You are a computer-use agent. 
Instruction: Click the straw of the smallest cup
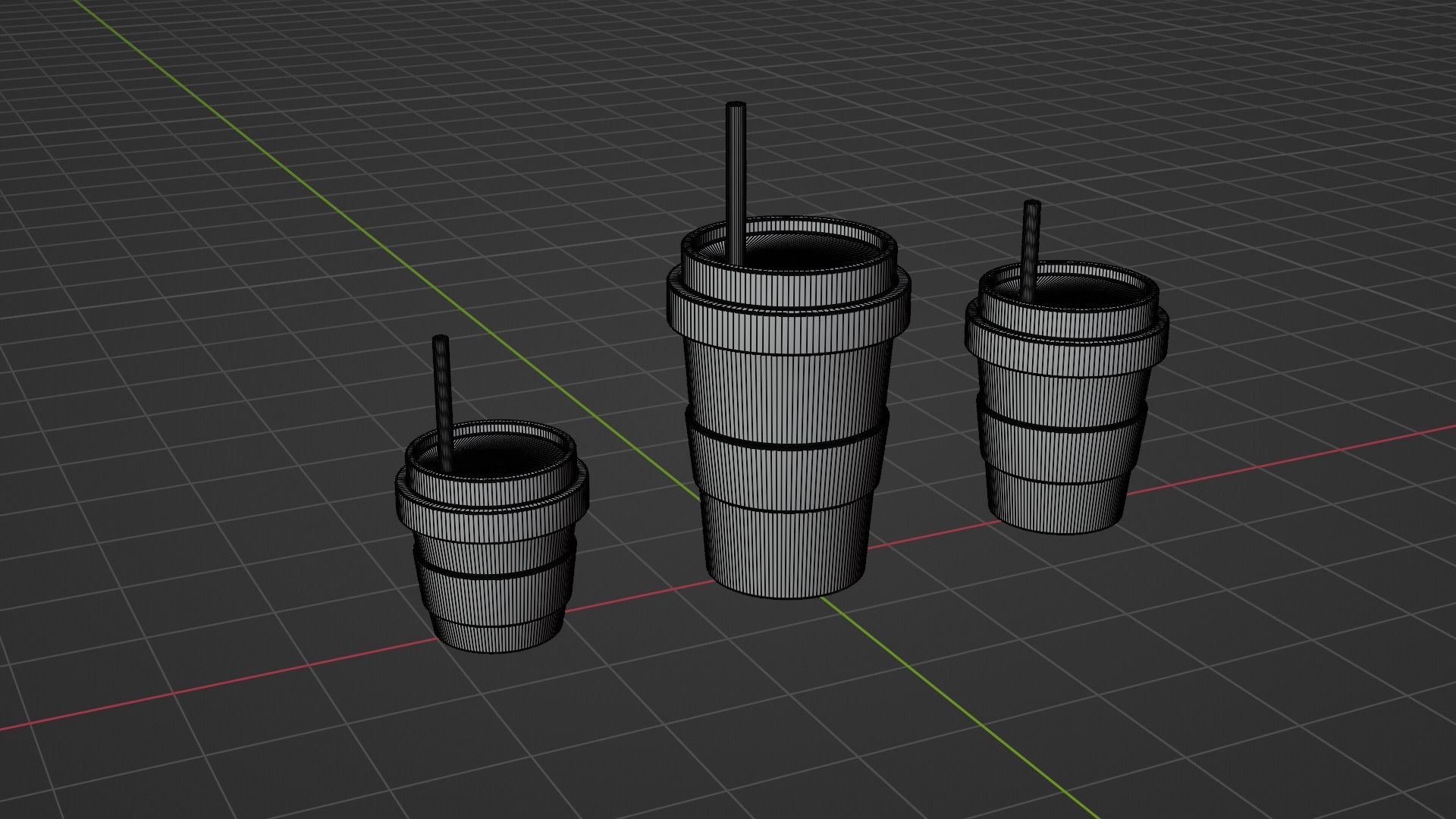[x=442, y=402]
